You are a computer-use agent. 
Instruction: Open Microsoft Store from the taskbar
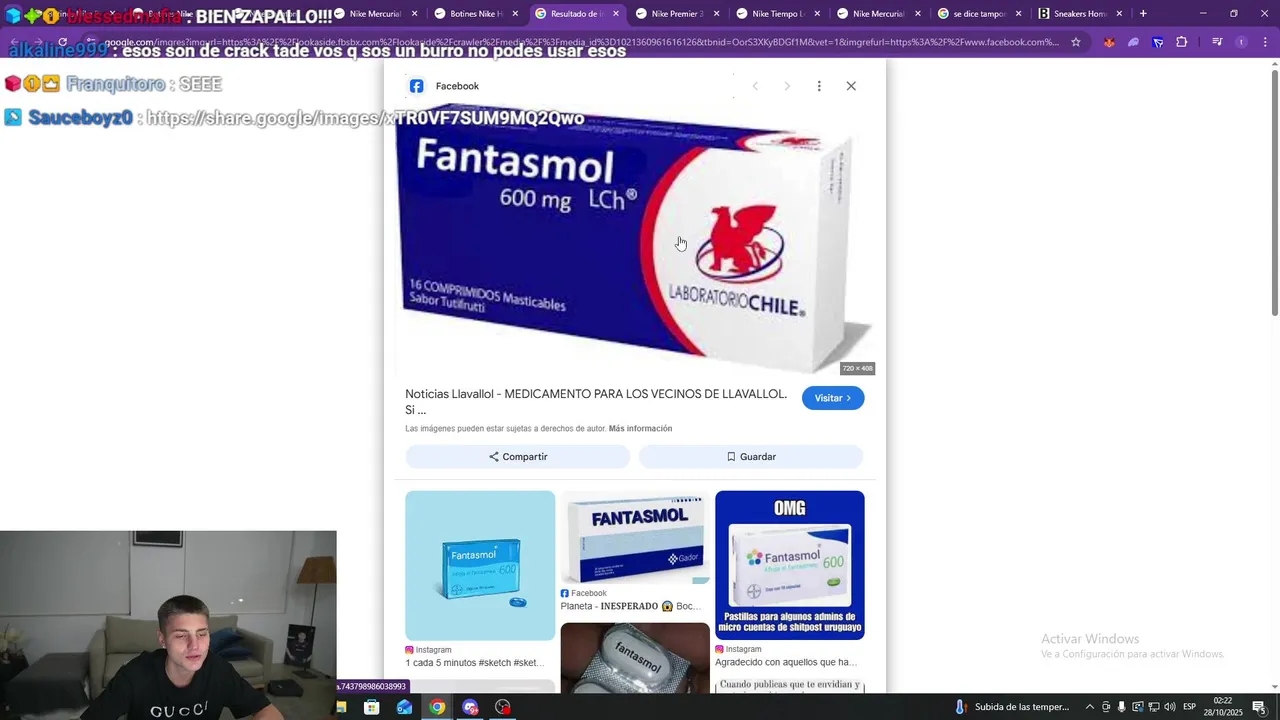(372, 707)
